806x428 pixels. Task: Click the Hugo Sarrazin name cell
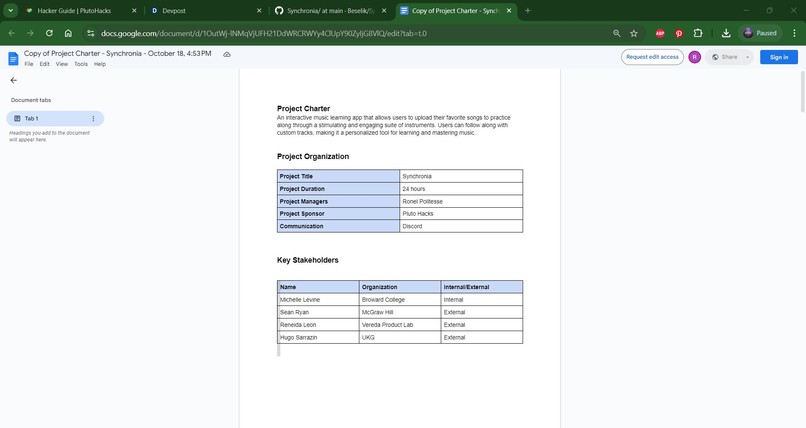(318, 338)
